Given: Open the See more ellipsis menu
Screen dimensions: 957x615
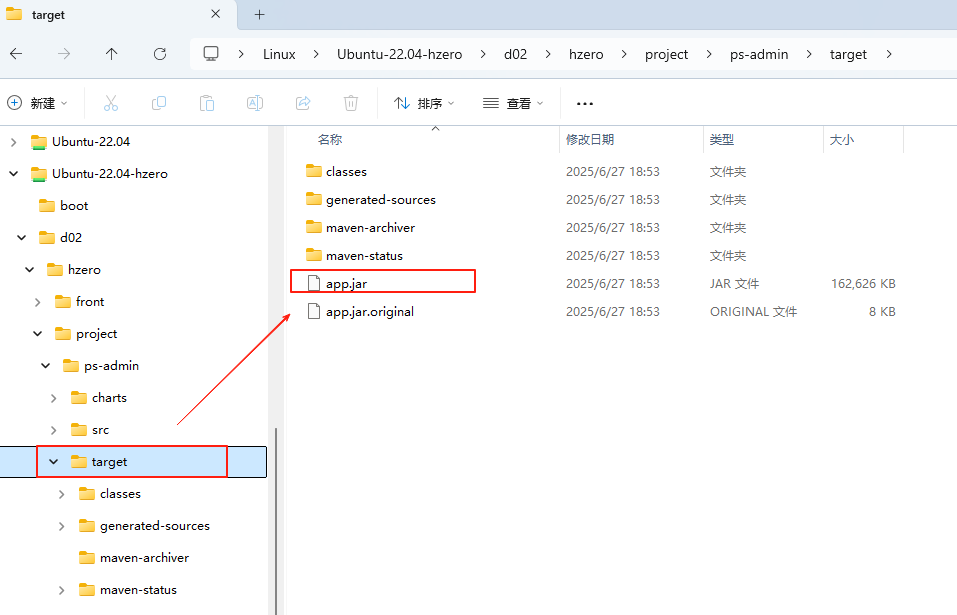Looking at the screenshot, I should [x=585, y=103].
